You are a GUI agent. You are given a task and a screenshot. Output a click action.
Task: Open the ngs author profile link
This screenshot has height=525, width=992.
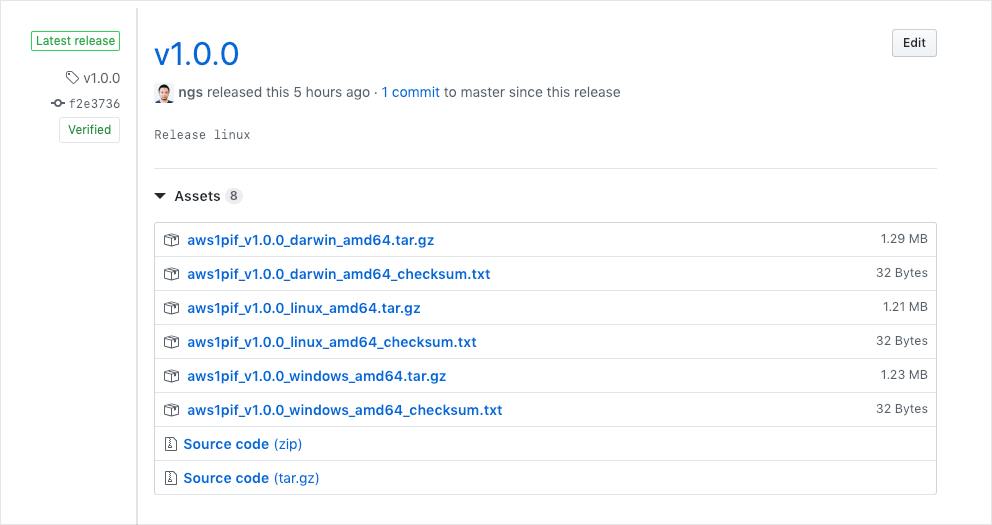190,92
